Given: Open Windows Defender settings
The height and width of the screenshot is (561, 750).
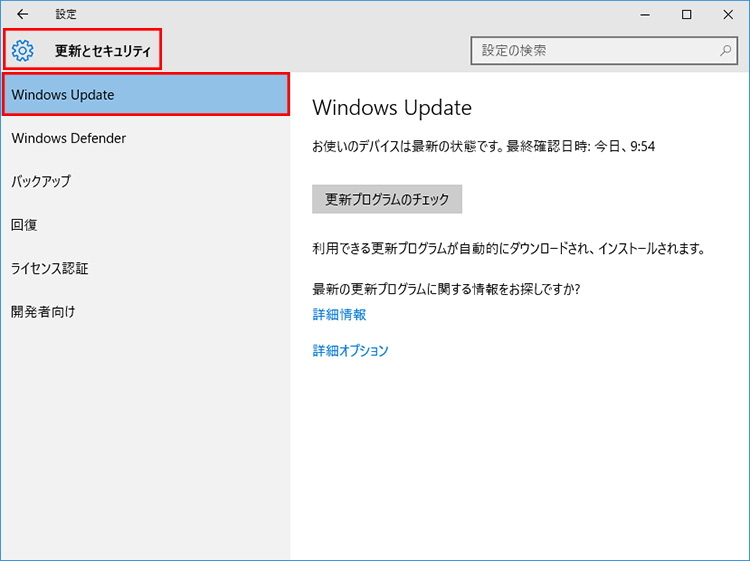Looking at the screenshot, I should 69,138.
